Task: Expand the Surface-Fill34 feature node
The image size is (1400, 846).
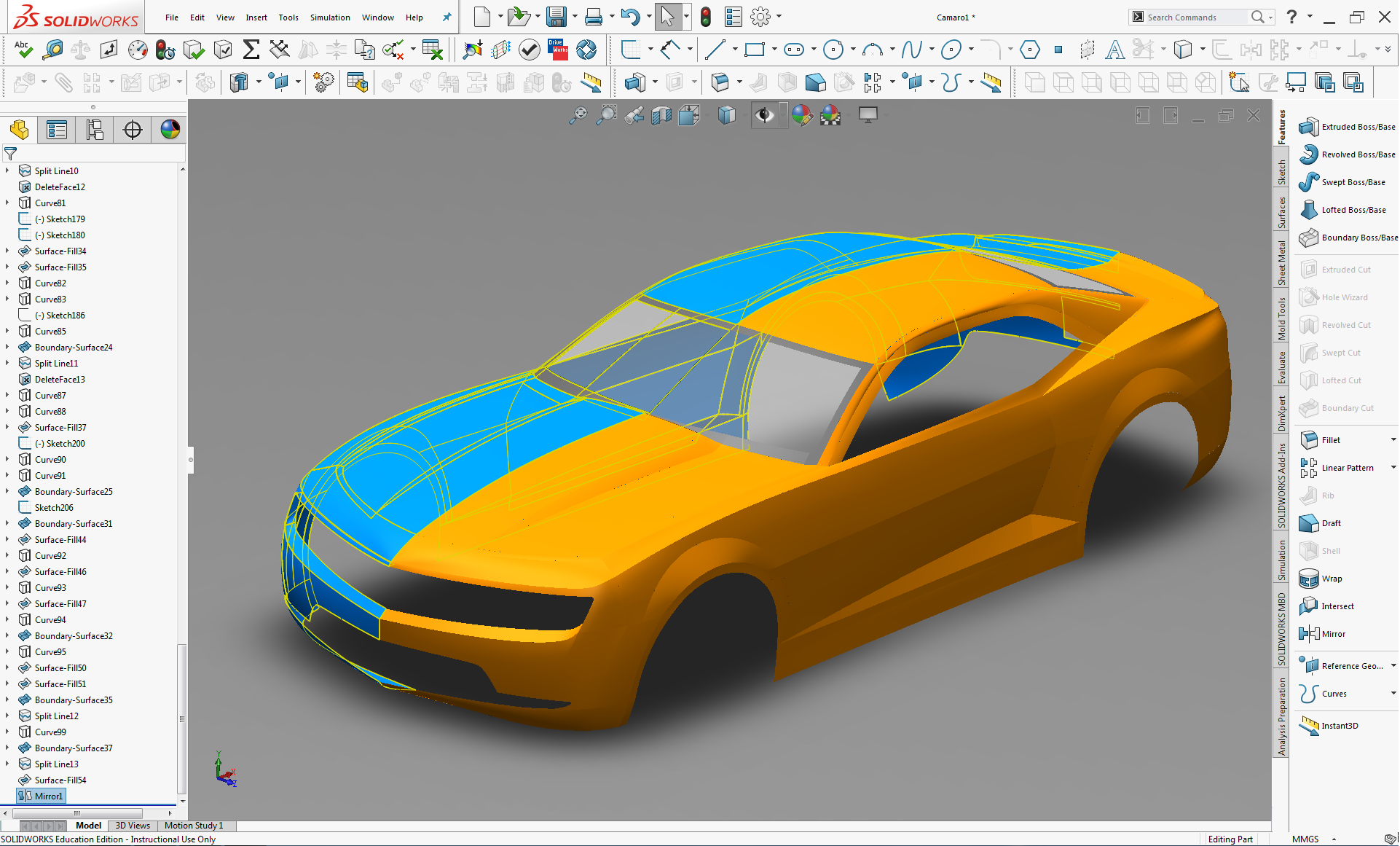Action: 8,251
